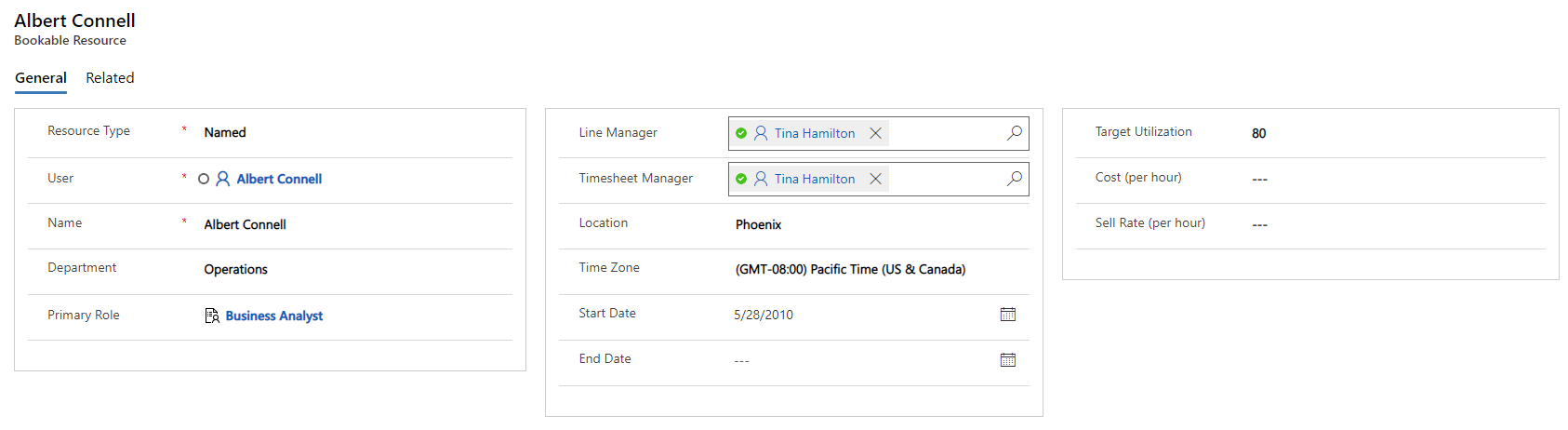The width and height of the screenshot is (1568, 430).
Task: Click the green status icon in Line Manager
Action: 741,133
